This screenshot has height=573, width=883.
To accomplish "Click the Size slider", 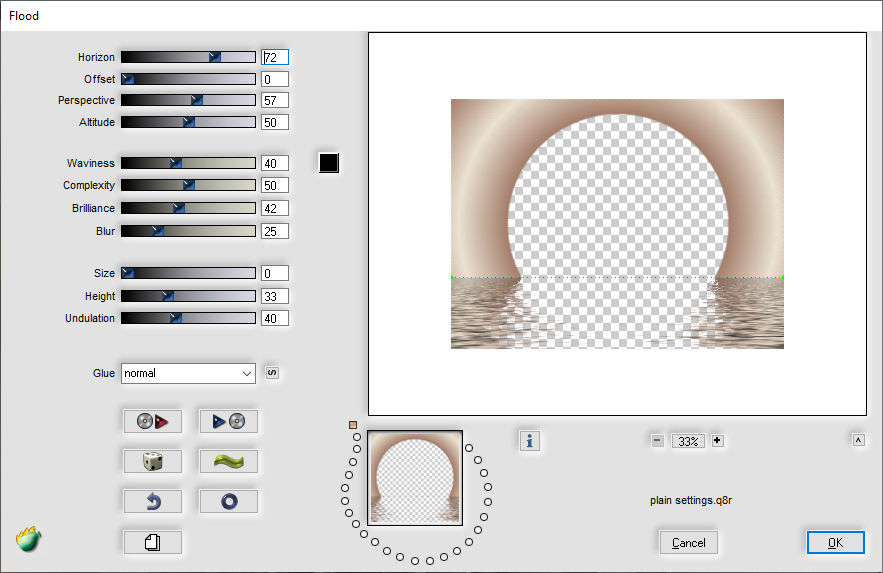I will [x=188, y=273].
